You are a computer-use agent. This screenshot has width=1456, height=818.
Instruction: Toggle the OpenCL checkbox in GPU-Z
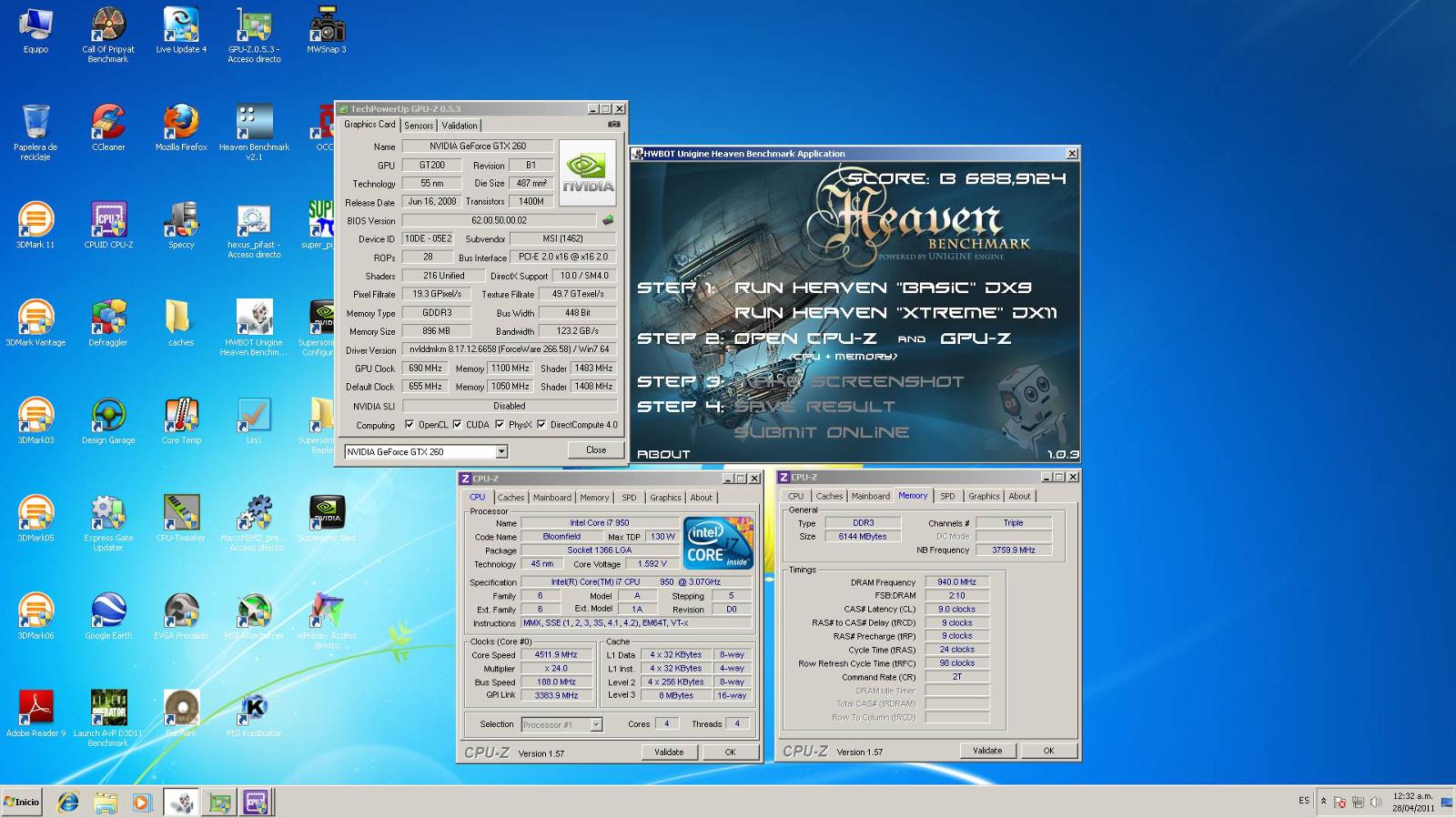click(x=409, y=424)
